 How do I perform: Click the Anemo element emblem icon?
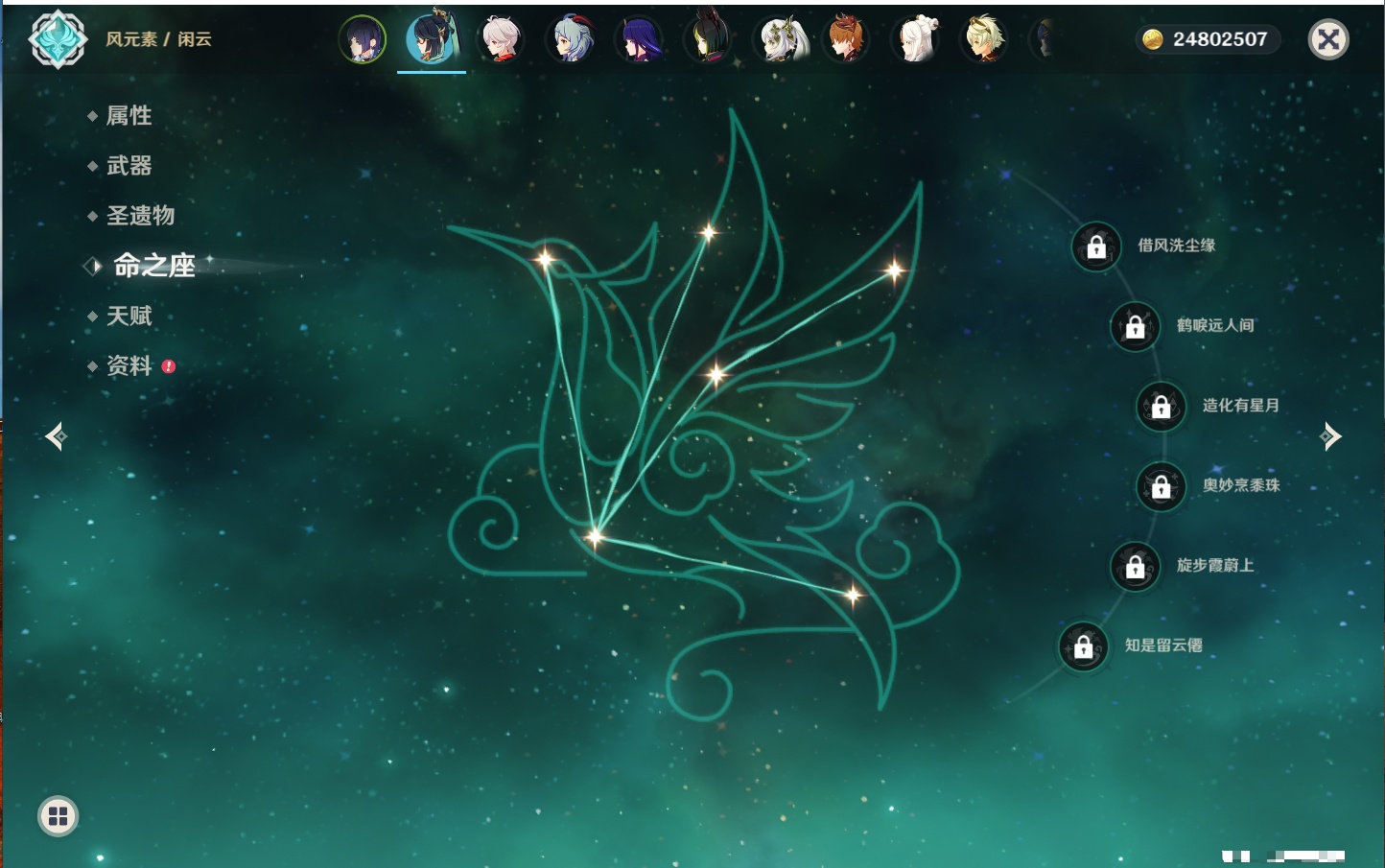pos(58,39)
